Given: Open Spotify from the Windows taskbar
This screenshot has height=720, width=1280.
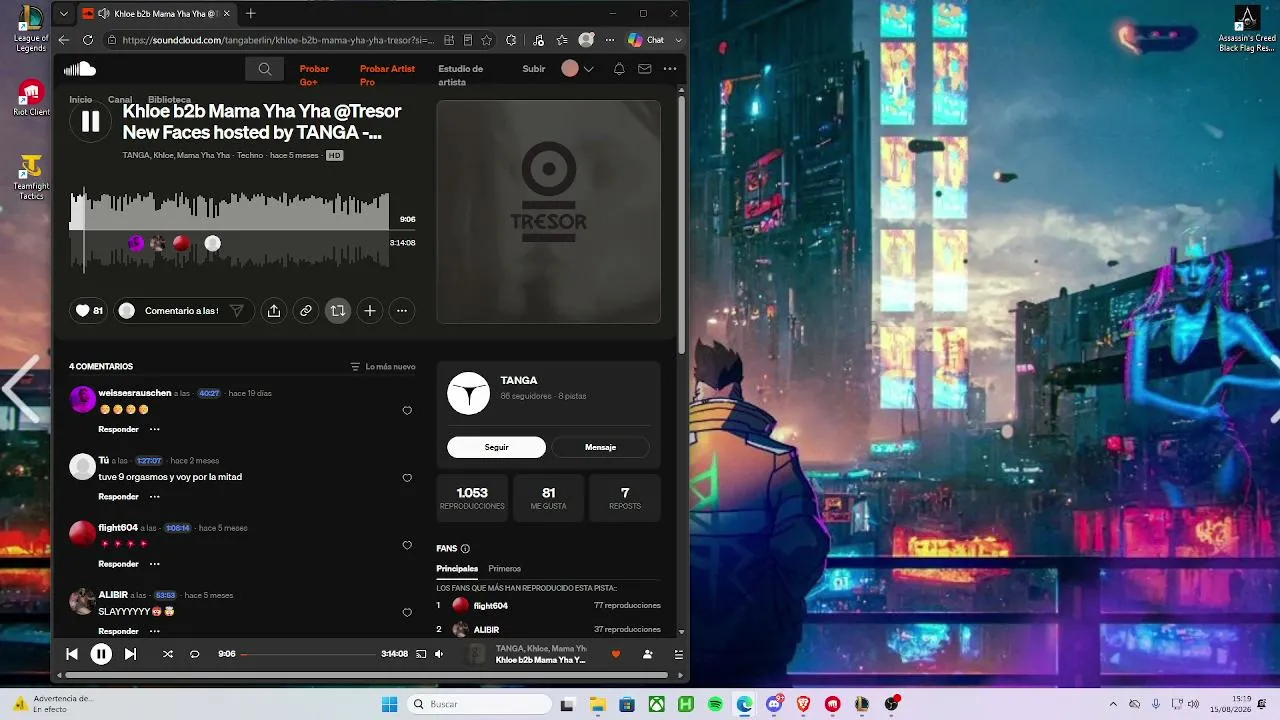Looking at the screenshot, I should pos(715,704).
